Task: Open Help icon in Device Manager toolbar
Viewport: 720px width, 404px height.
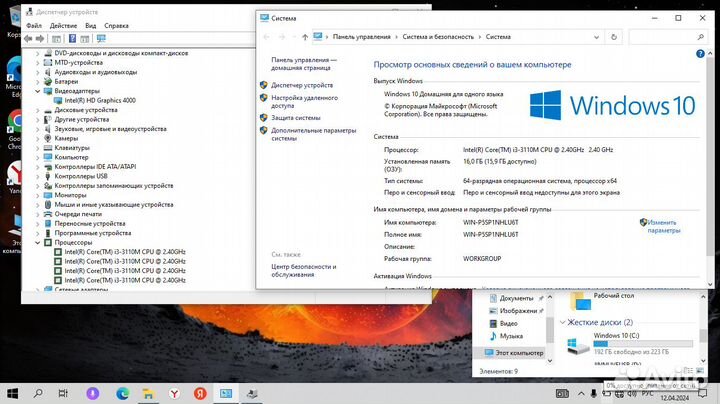Action: point(72,39)
